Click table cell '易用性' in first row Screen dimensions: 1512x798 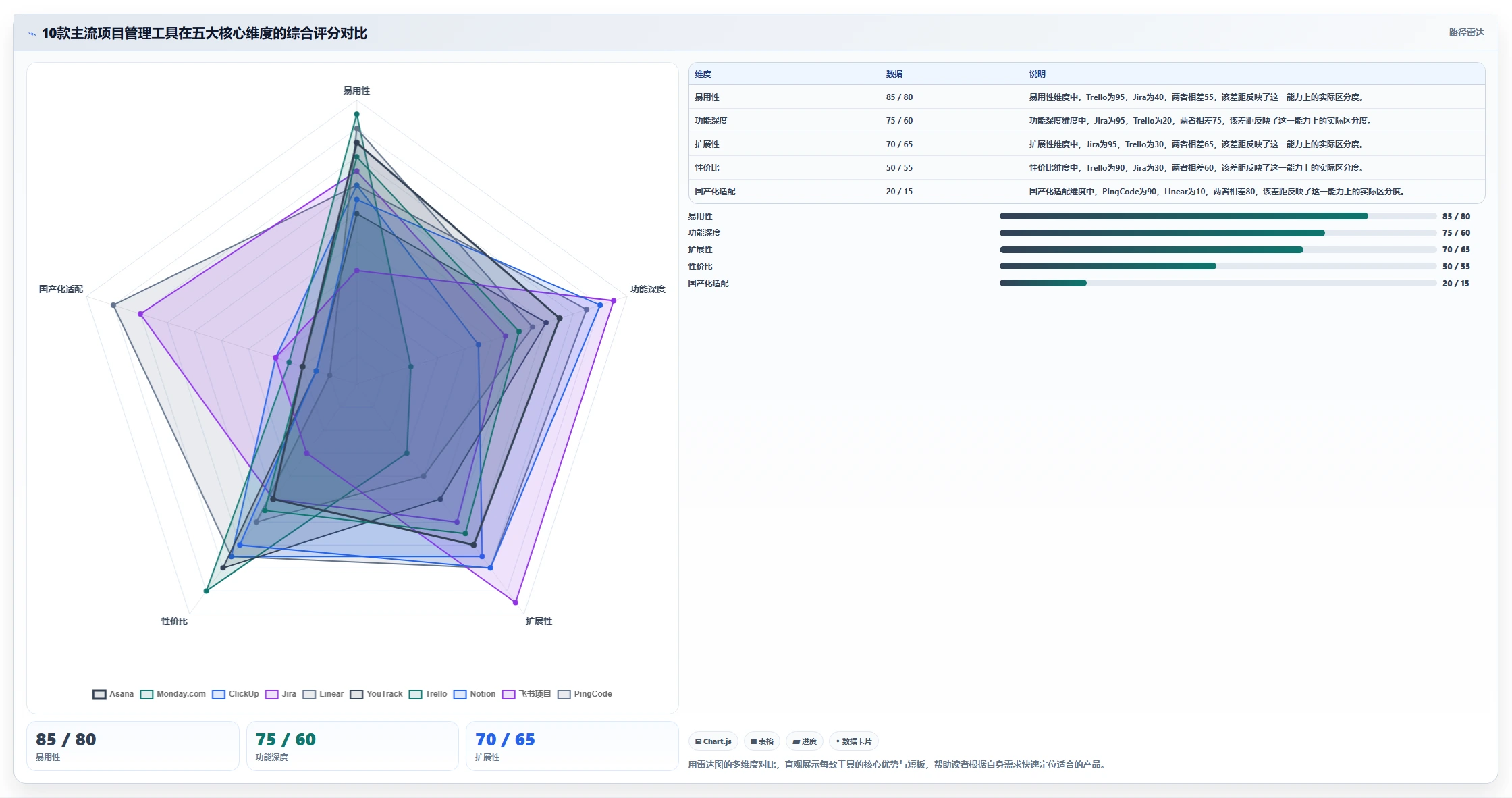click(707, 97)
